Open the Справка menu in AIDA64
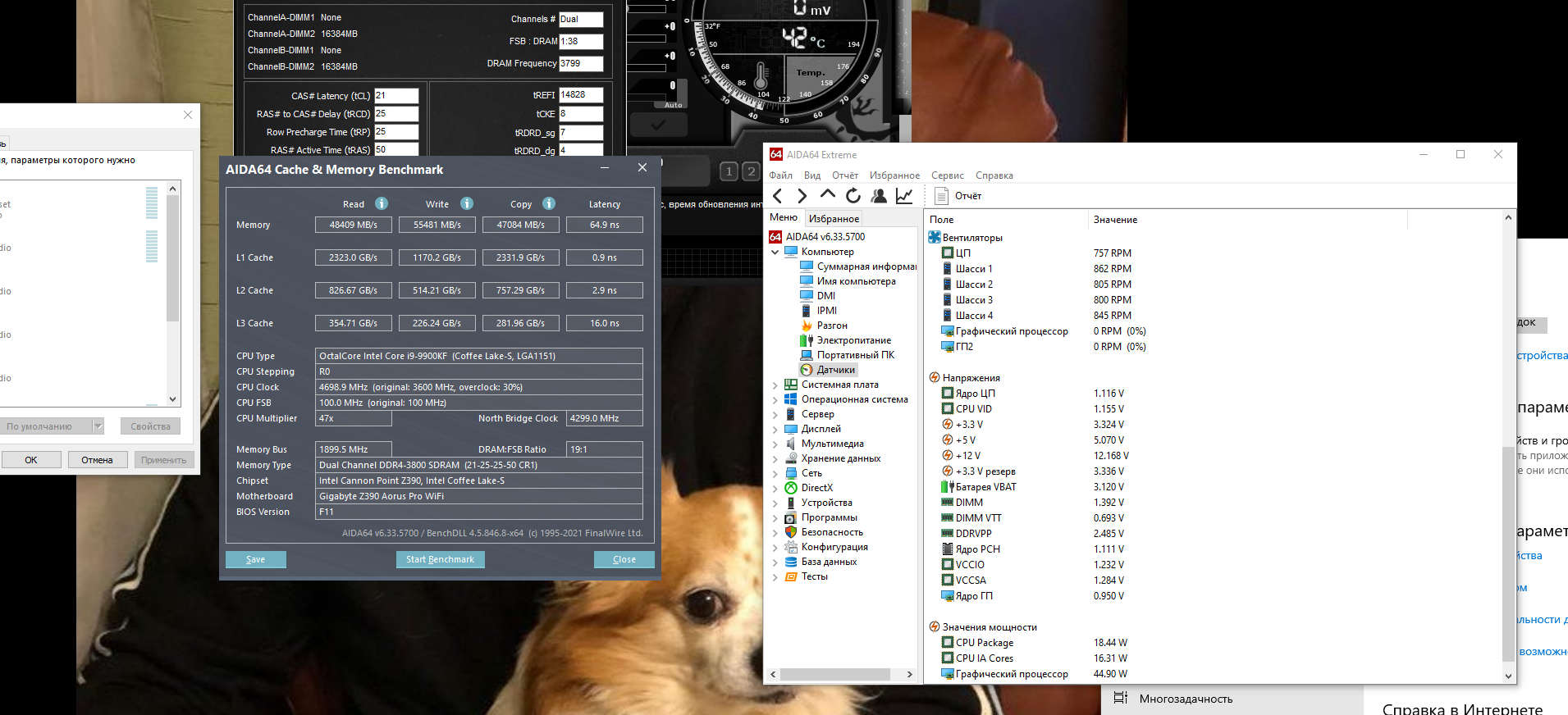Screen dimensions: 1568x715 [994, 175]
